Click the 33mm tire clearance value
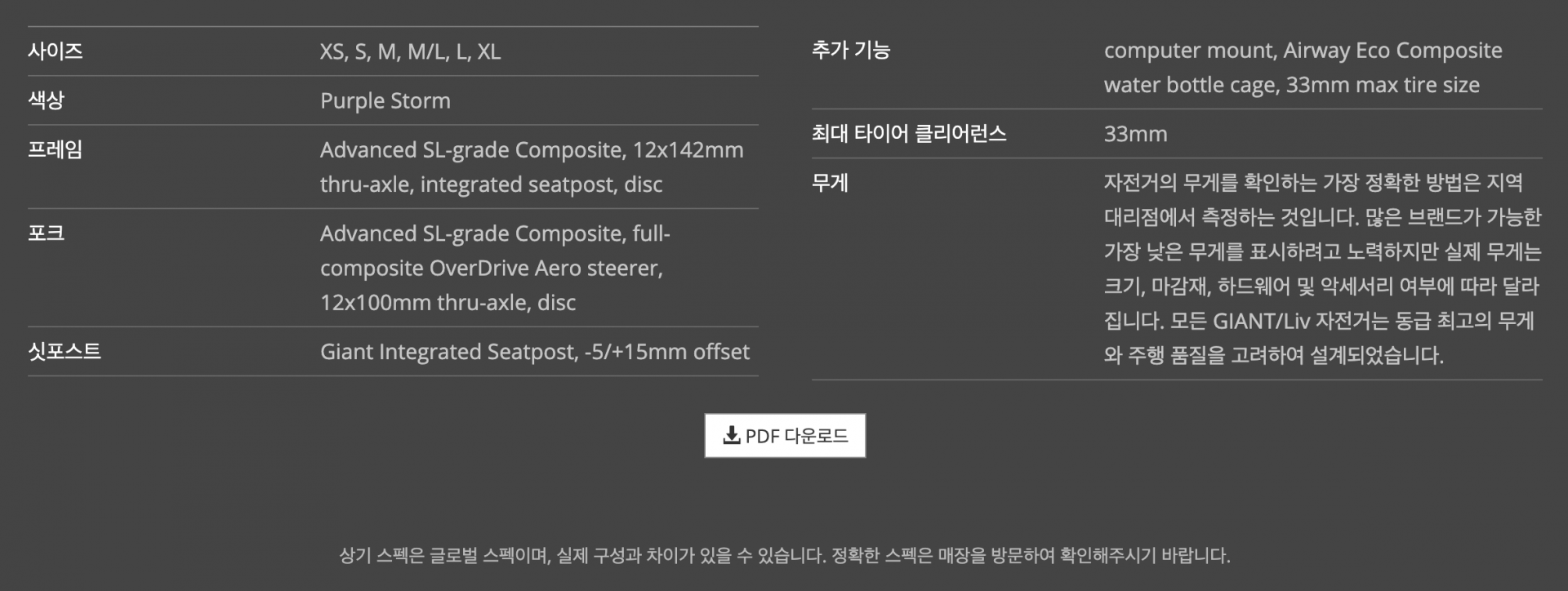The image size is (1568, 591). [1135, 135]
